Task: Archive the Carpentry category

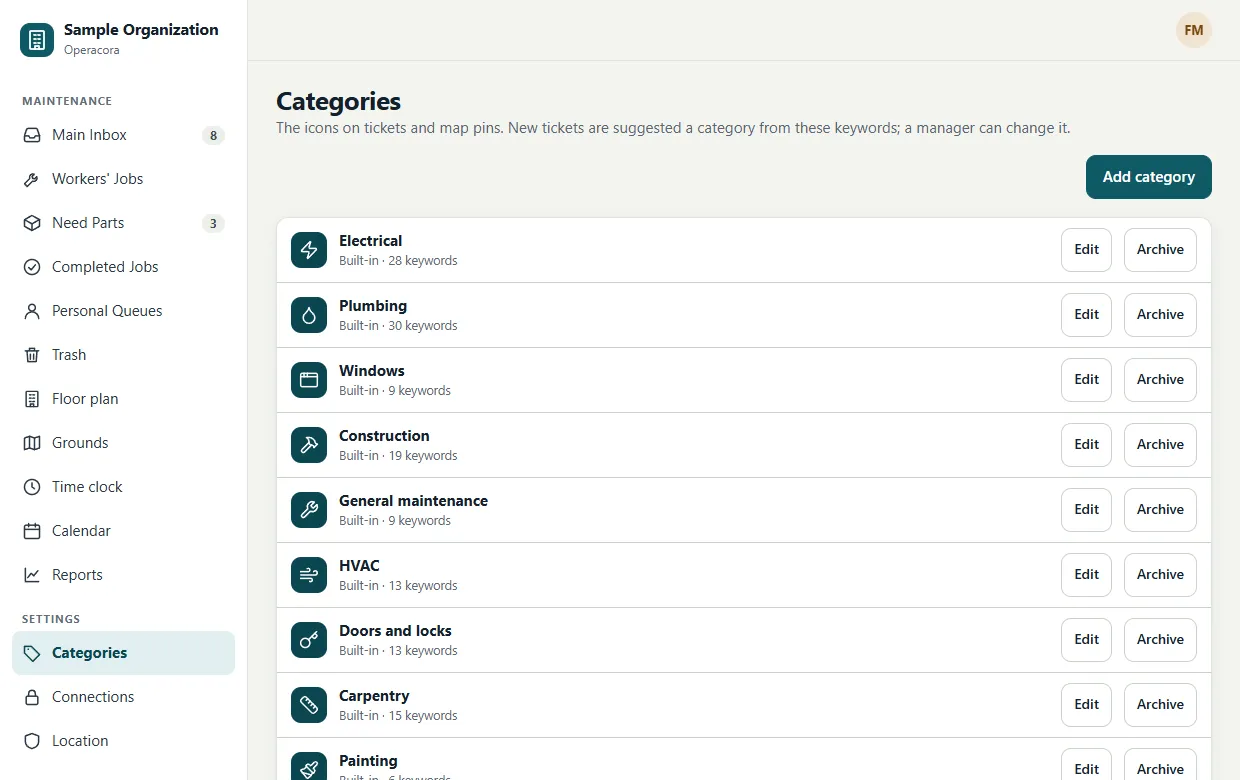Action: [x=1160, y=705]
